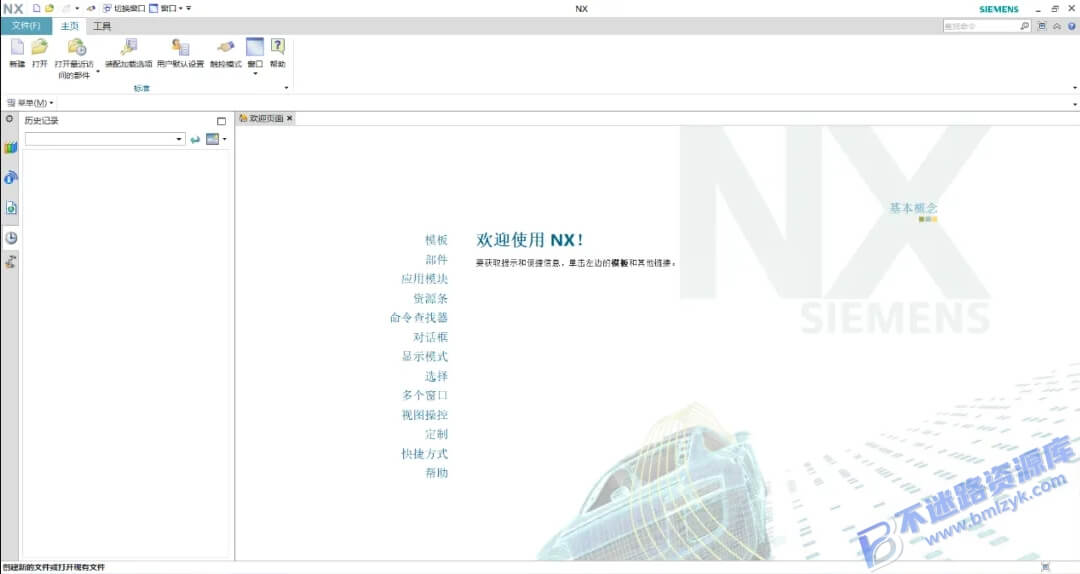Screen dimensions: 1080x574
Task: Expand the Standard (标准) group options arrow
Action: click(287, 88)
